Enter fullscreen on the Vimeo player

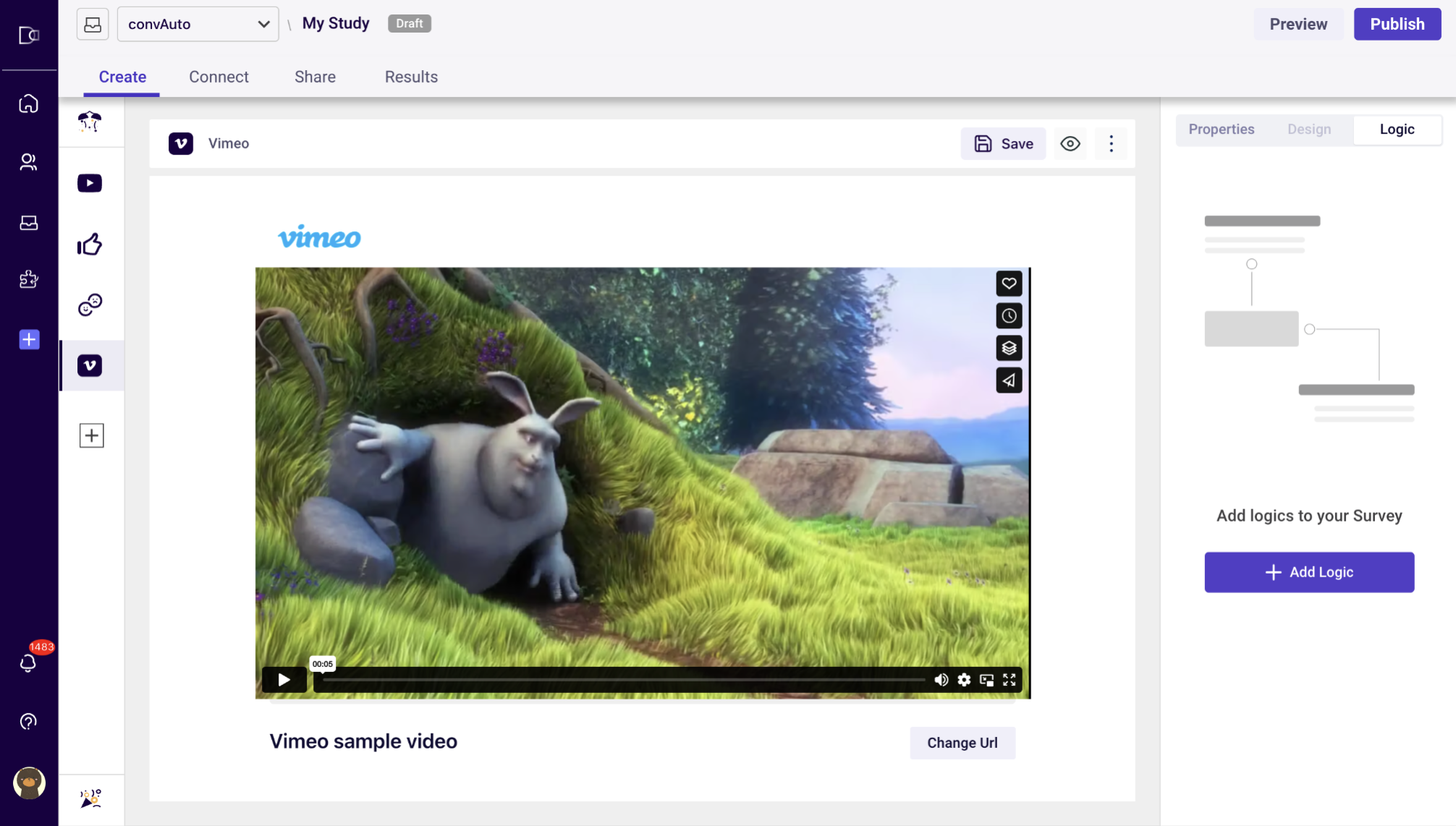[1010, 680]
